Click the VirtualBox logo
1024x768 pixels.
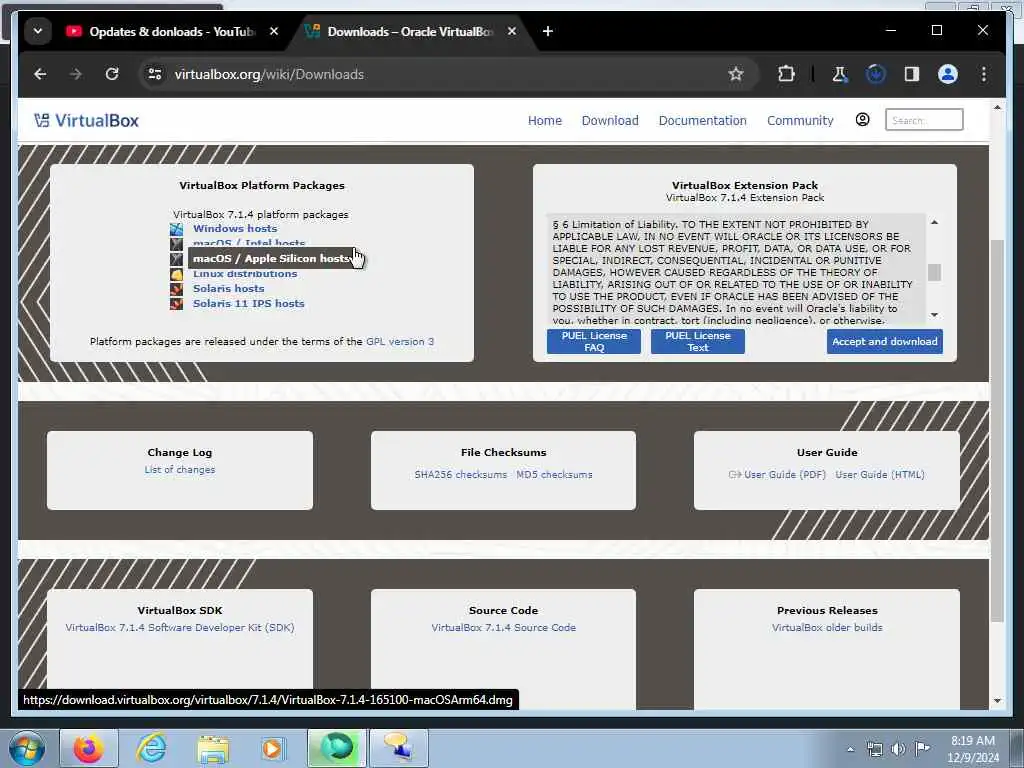click(86, 120)
